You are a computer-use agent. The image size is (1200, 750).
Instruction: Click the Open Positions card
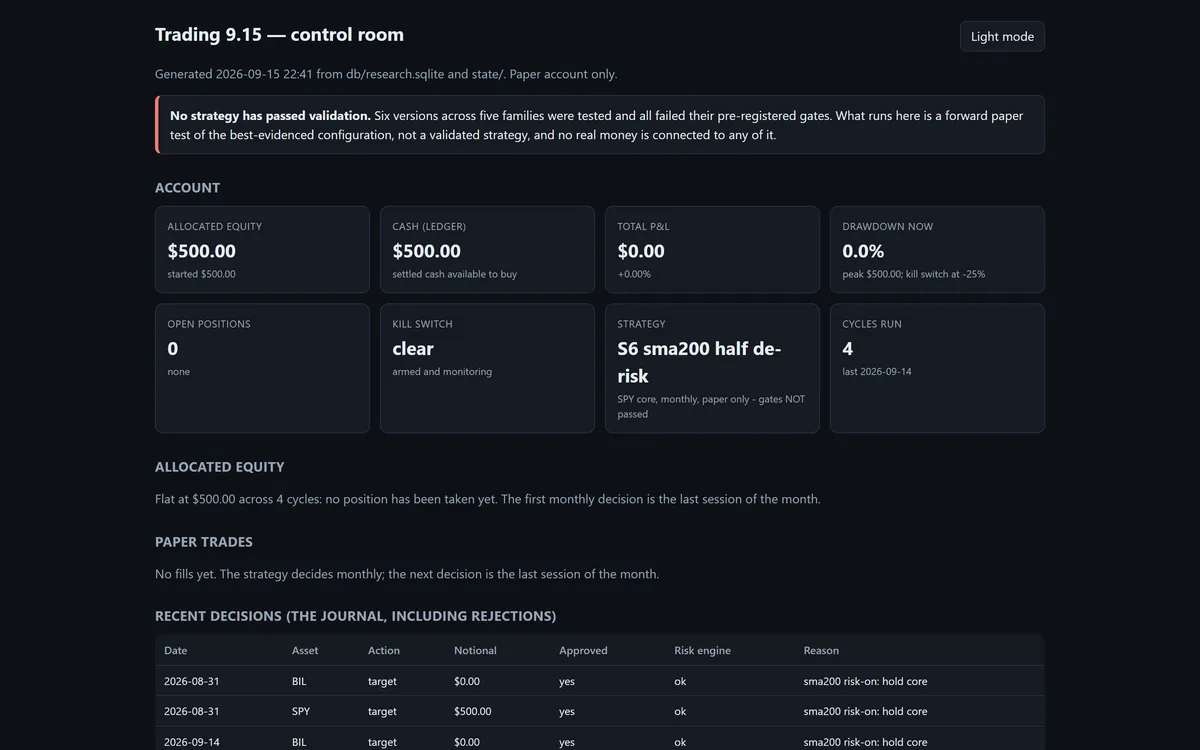pos(262,368)
